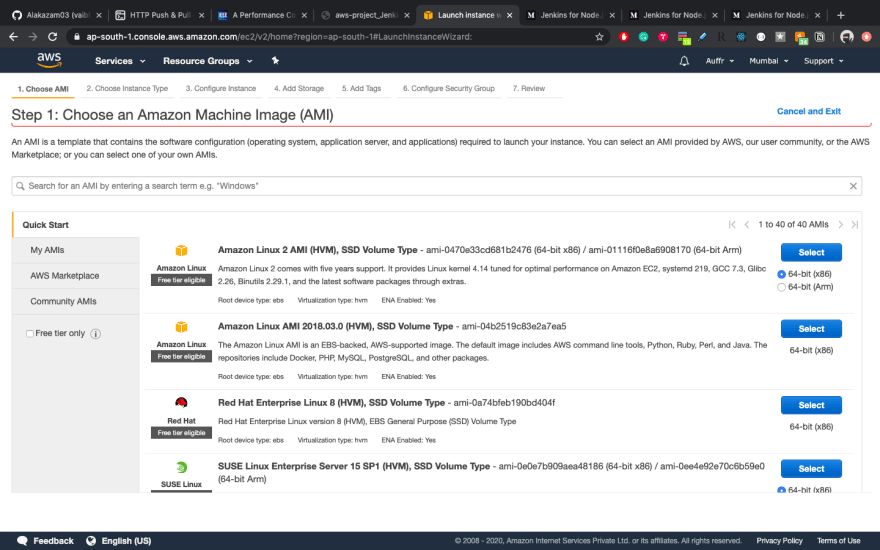Switch to the A Performance Co browser tab

pos(262,15)
